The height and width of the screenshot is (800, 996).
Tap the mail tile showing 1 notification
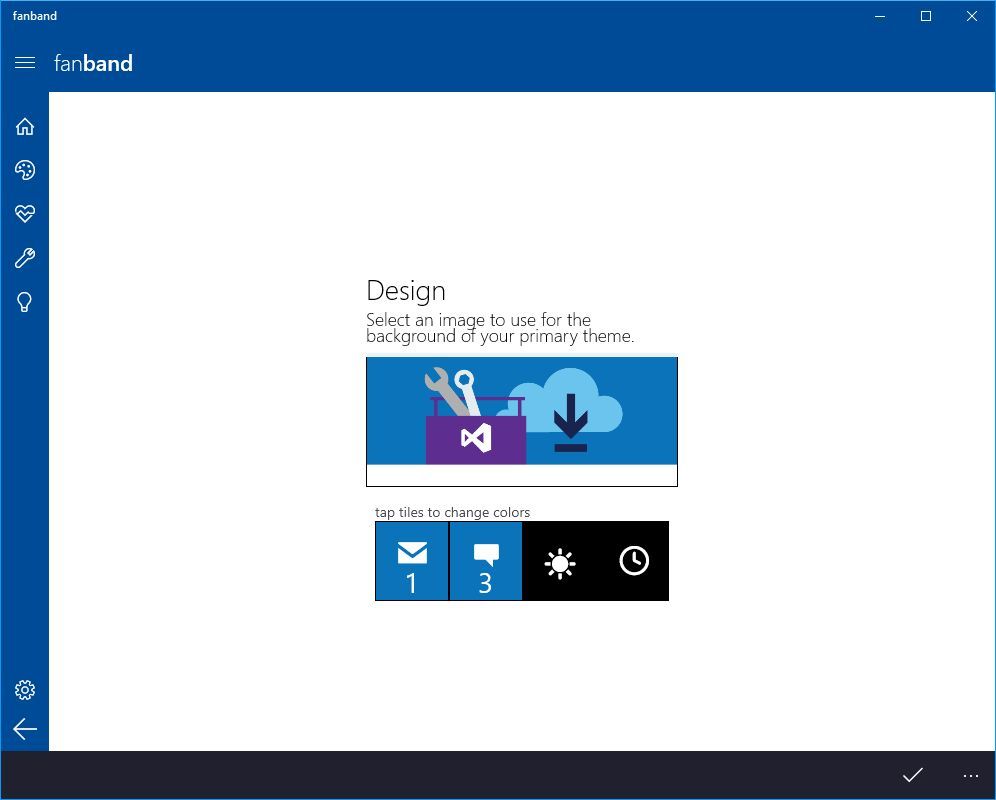[x=411, y=560]
